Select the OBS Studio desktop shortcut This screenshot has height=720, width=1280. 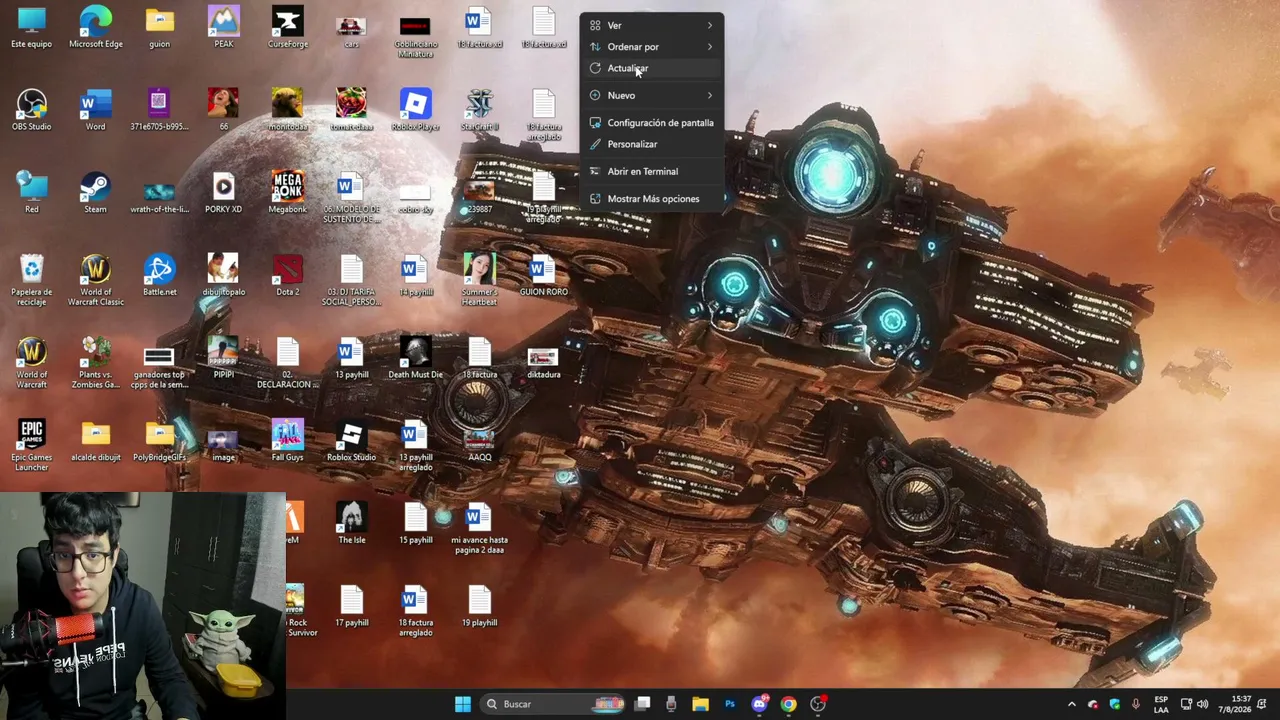31,110
